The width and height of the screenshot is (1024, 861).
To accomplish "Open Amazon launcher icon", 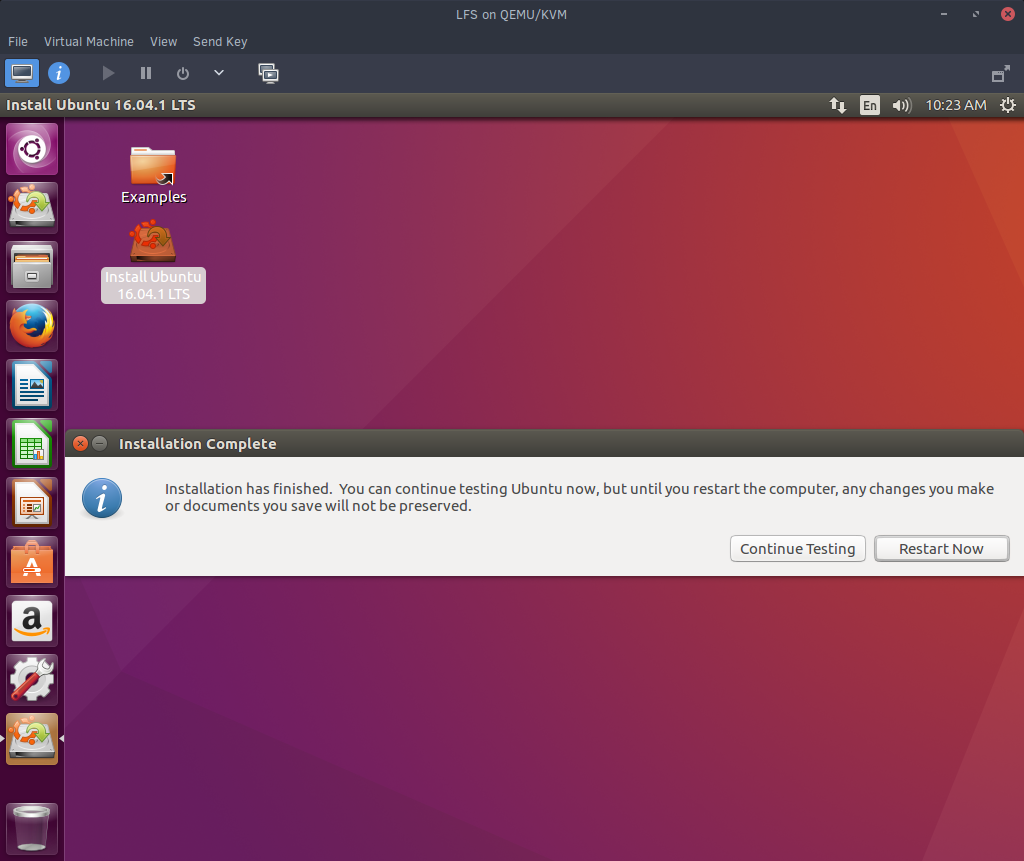I will (x=32, y=621).
